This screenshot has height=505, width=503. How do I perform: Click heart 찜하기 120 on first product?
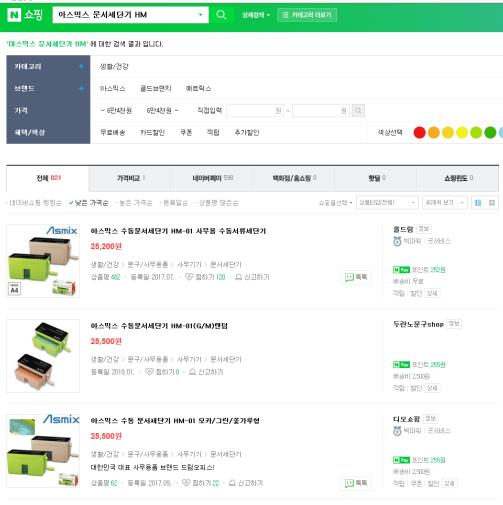pos(205,277)
